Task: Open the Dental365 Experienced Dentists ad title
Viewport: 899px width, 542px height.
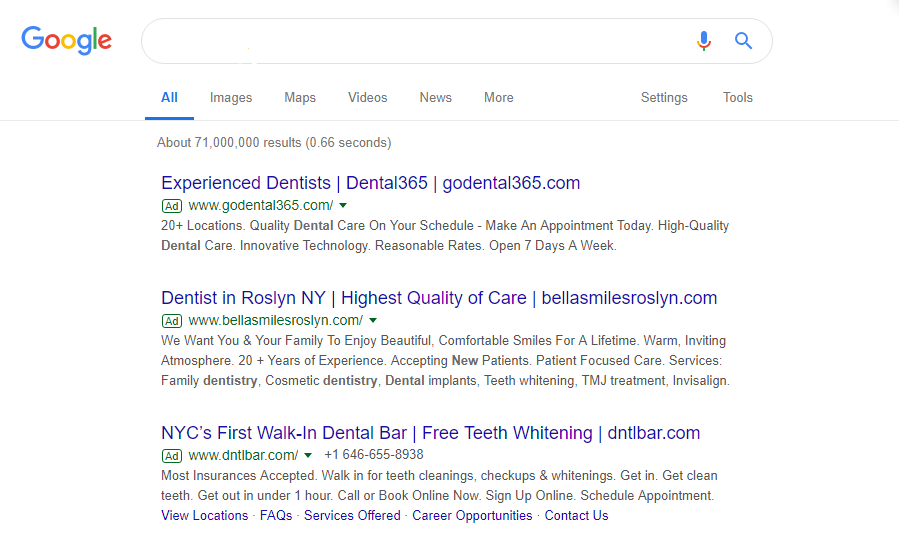Action: click(370, 183)
